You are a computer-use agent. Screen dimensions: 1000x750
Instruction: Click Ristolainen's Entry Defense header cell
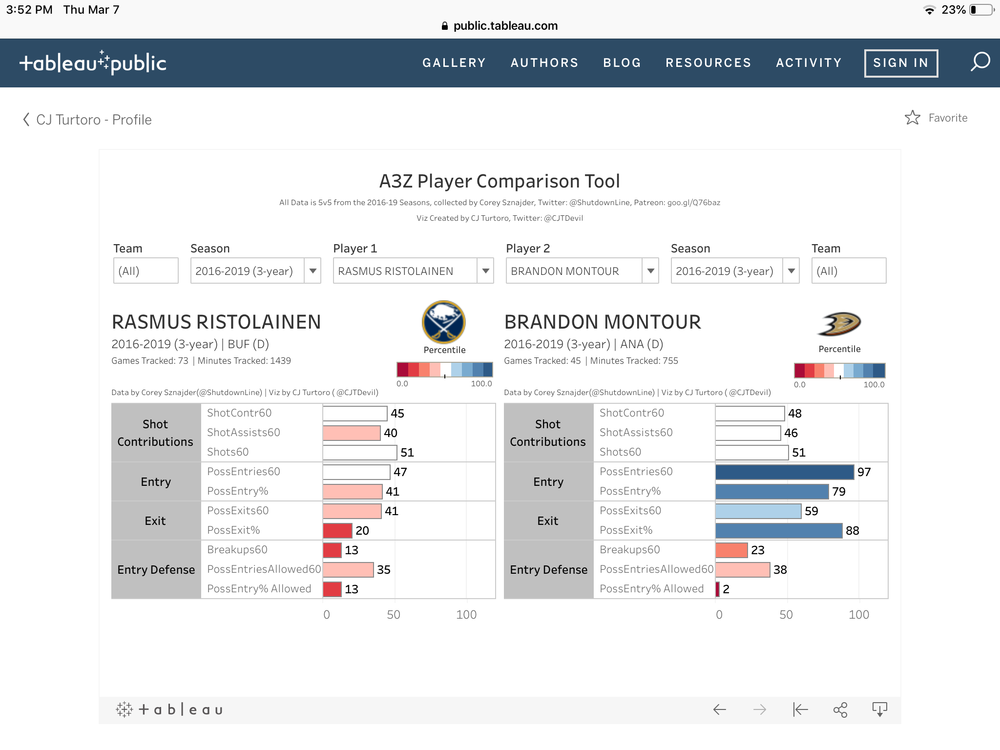pos(156,570)
